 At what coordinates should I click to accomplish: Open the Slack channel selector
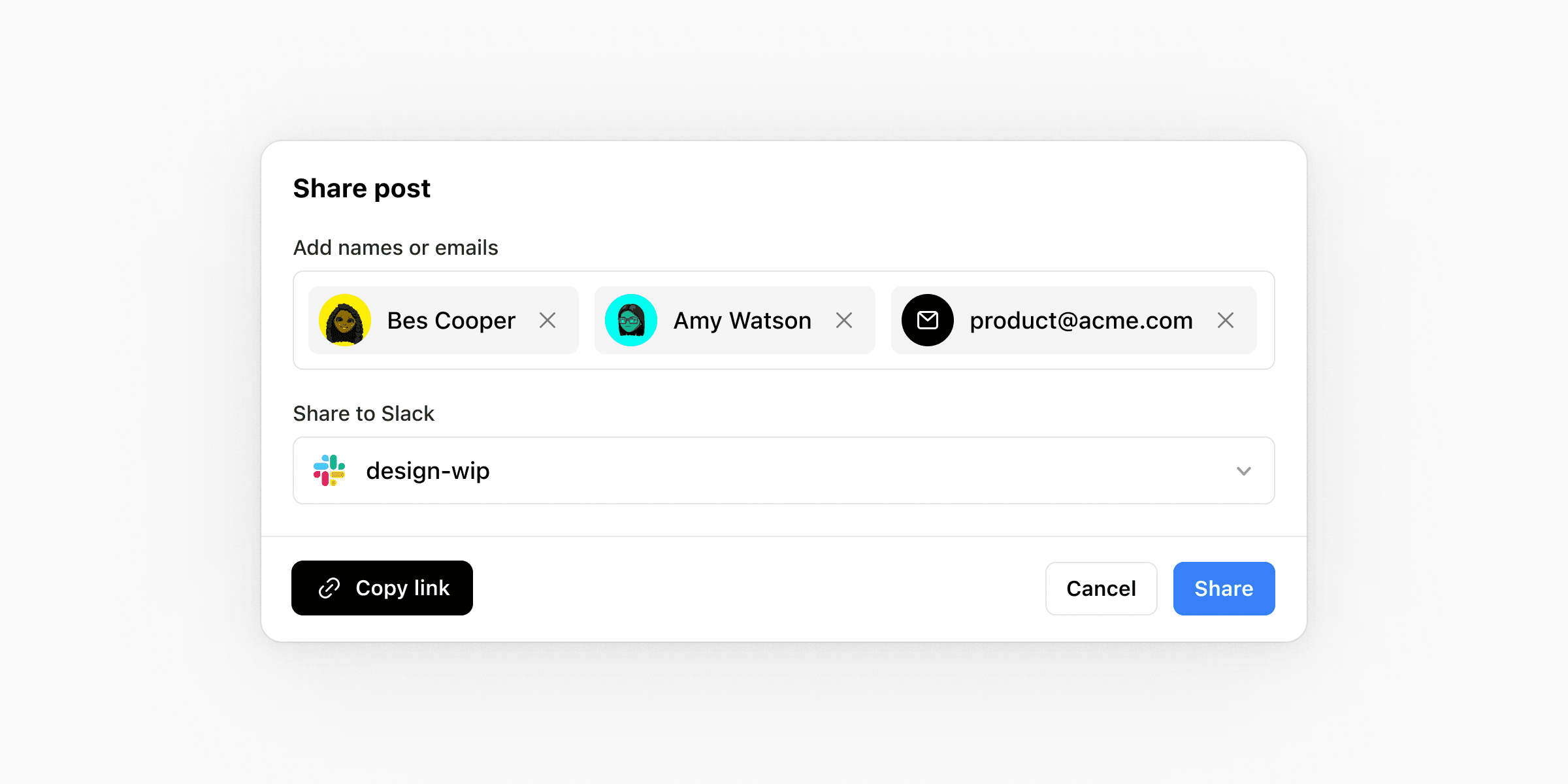tap(784, 470)
